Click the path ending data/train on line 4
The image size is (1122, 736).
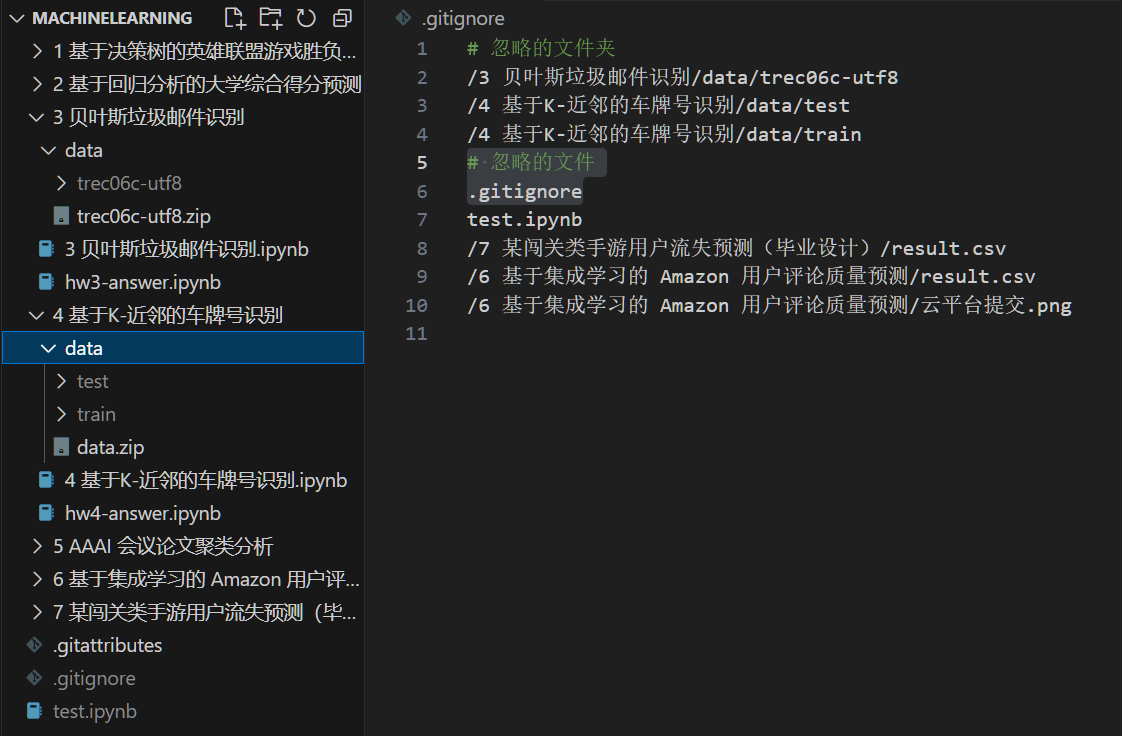click(x=664, y=134)
